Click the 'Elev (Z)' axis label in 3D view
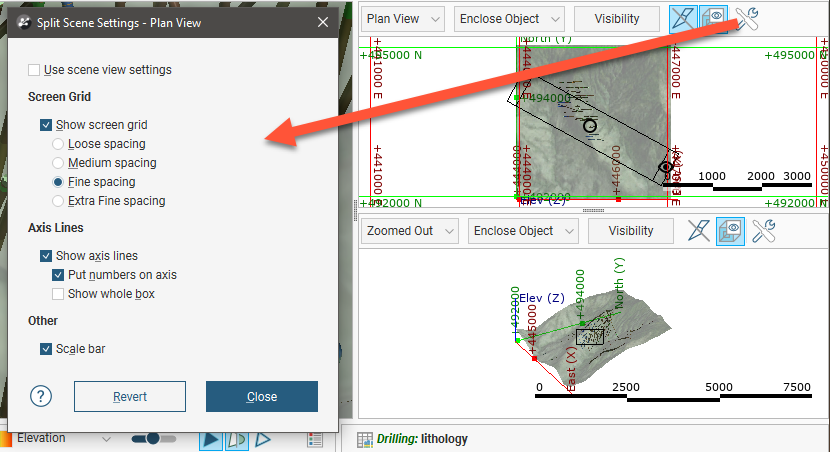The image size is (830, 452). 542,298
